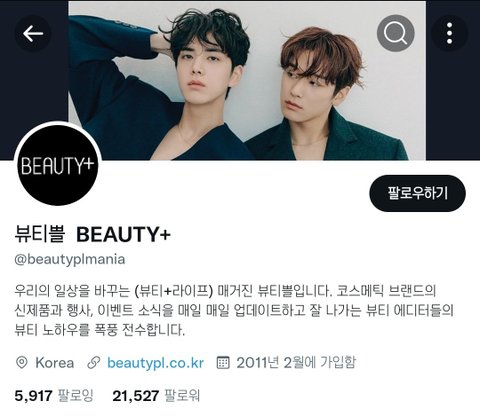Open the header banner photo
The width and height of the screenshot is (480, 417).
247,80
